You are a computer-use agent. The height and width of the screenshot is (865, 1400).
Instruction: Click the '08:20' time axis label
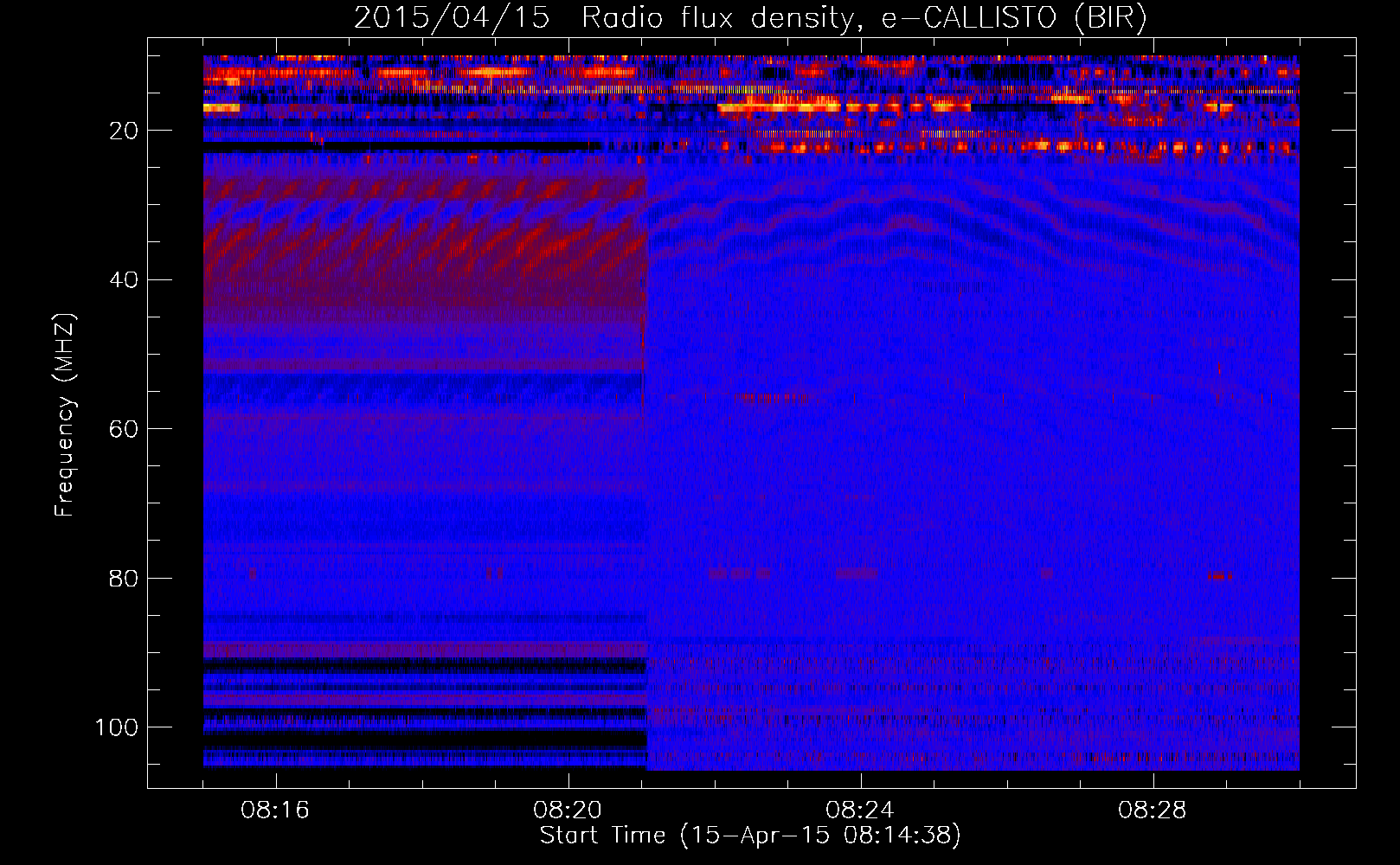click(x=568, y=811)
